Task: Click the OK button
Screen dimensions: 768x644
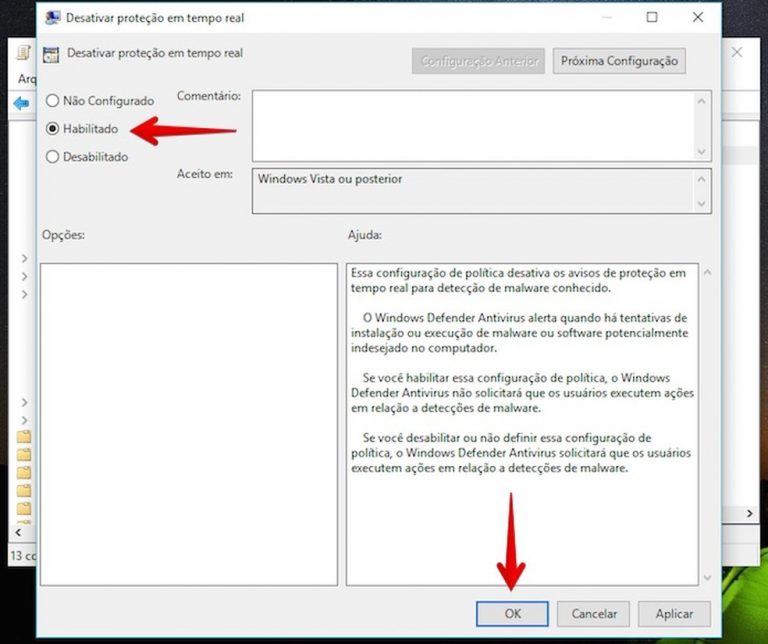Action: [x=512, y=614]
